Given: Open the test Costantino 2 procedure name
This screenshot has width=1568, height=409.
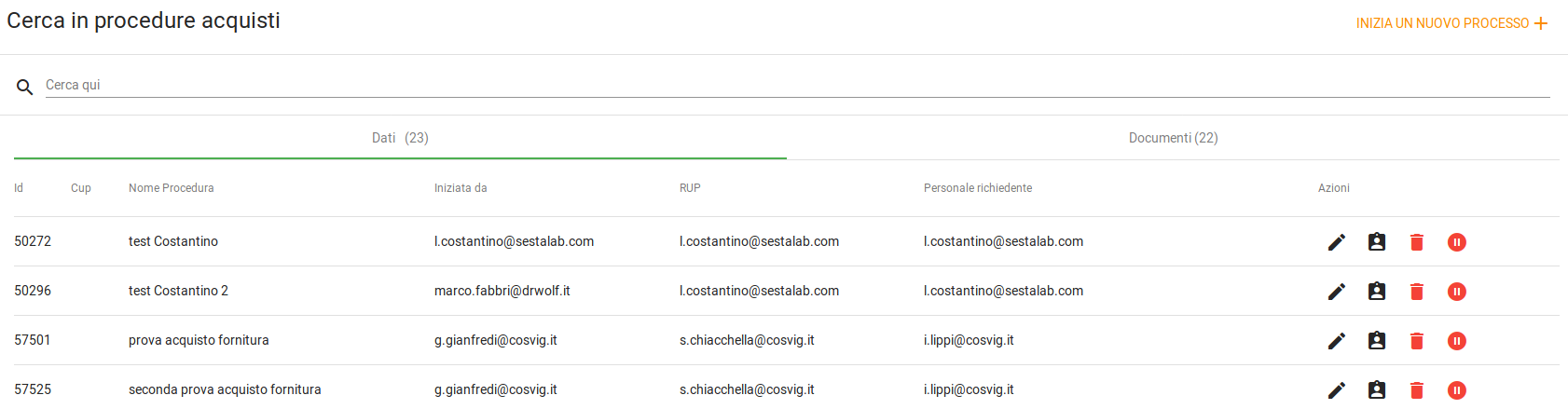Looking at the screenshot, I should point(178,291).
